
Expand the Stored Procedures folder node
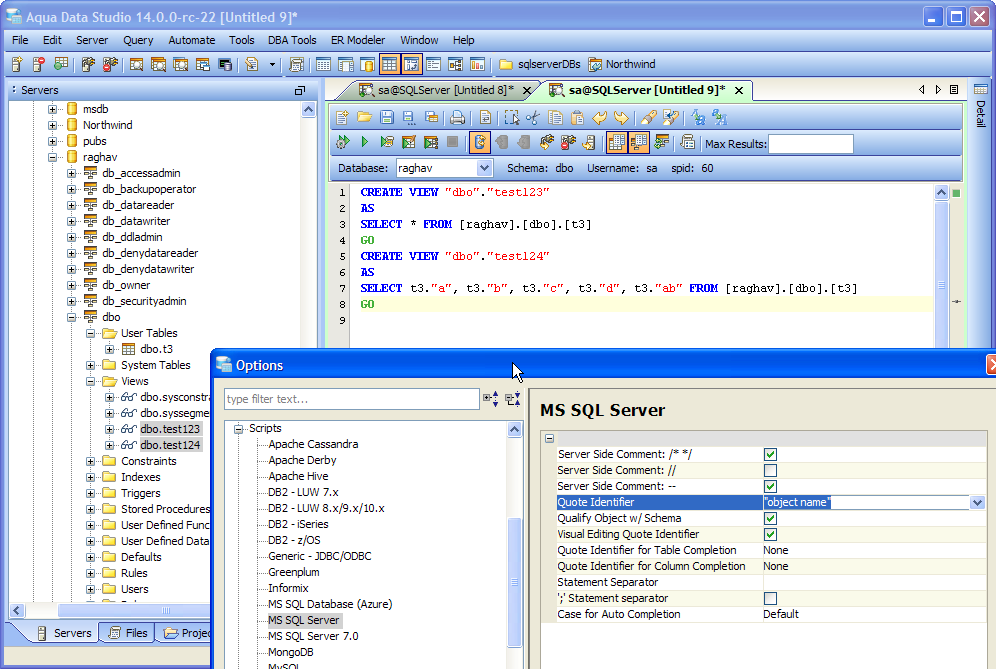coord(91,509)
